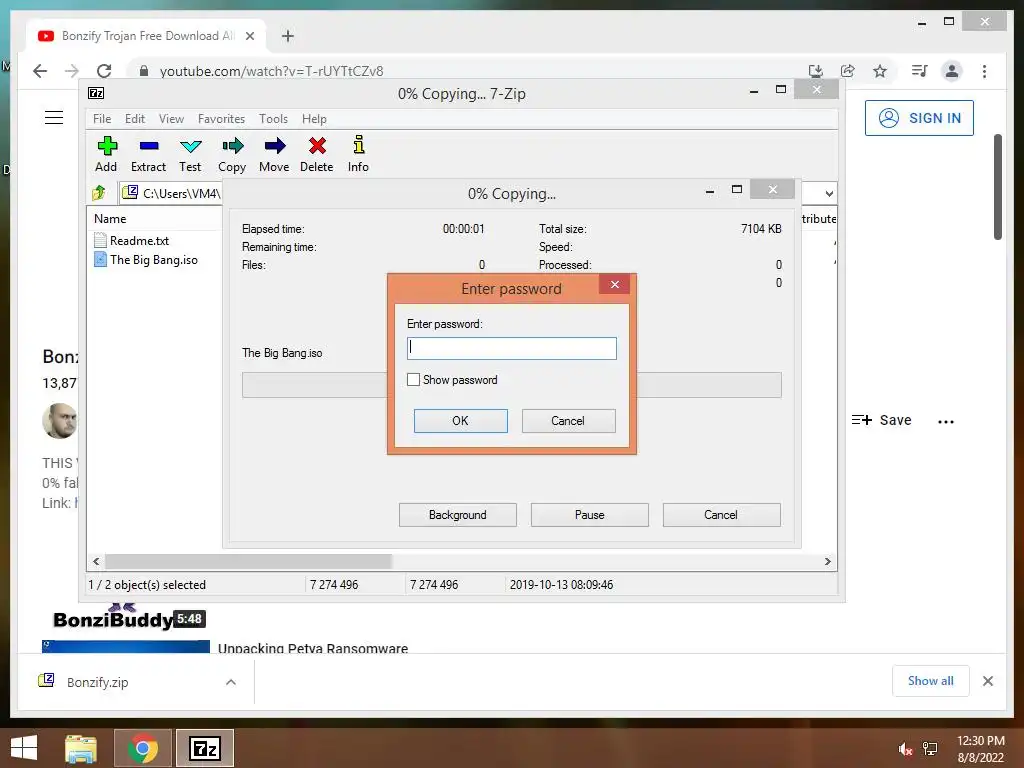The height and width of the screenshot is (768, 1024).
Task: Click inside the Enter password field
Action: [511, 348]
